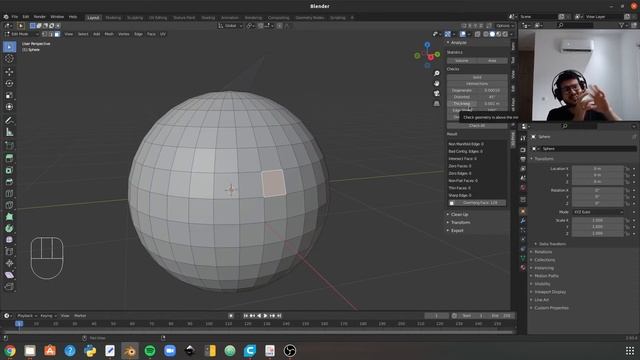Viewport: 640px width, 360px height.
Task: Expand the Transform panel in 3D-Print sidebar
Action: tap(460, 222)
